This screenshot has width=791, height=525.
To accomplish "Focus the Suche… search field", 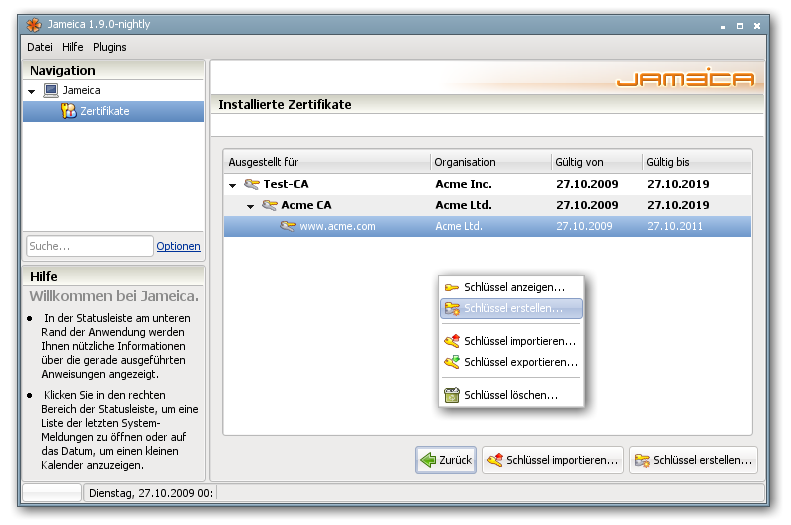I will point(90,246).
